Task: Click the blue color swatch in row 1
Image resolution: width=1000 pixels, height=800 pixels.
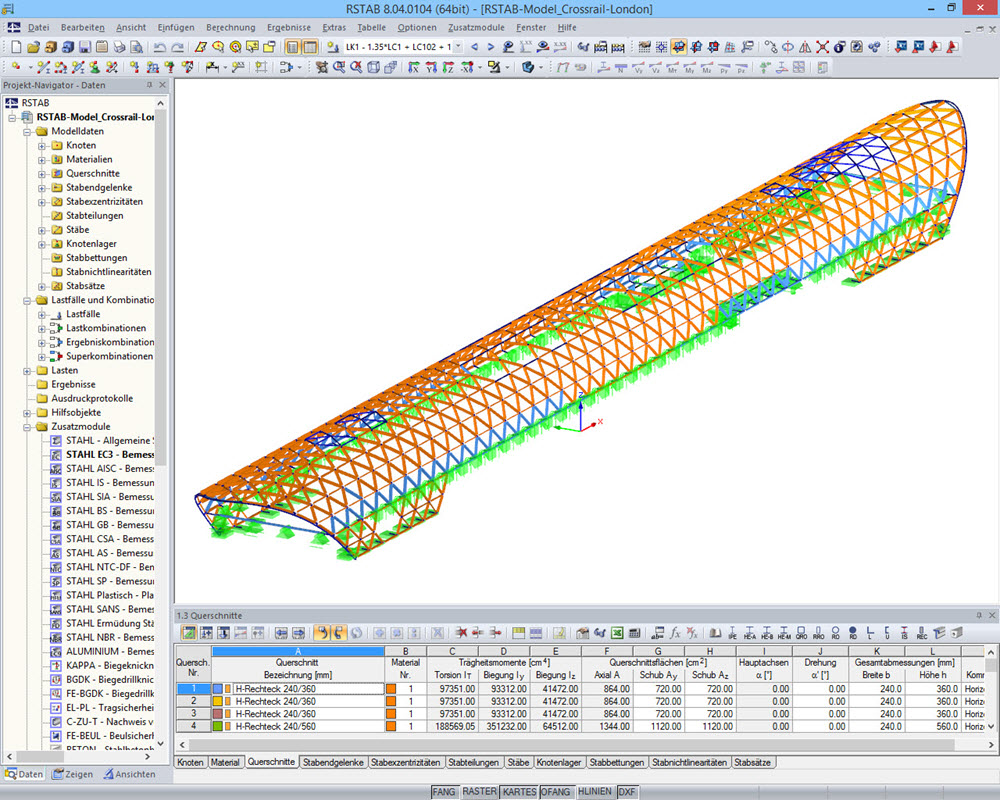Action: point(217,689)
